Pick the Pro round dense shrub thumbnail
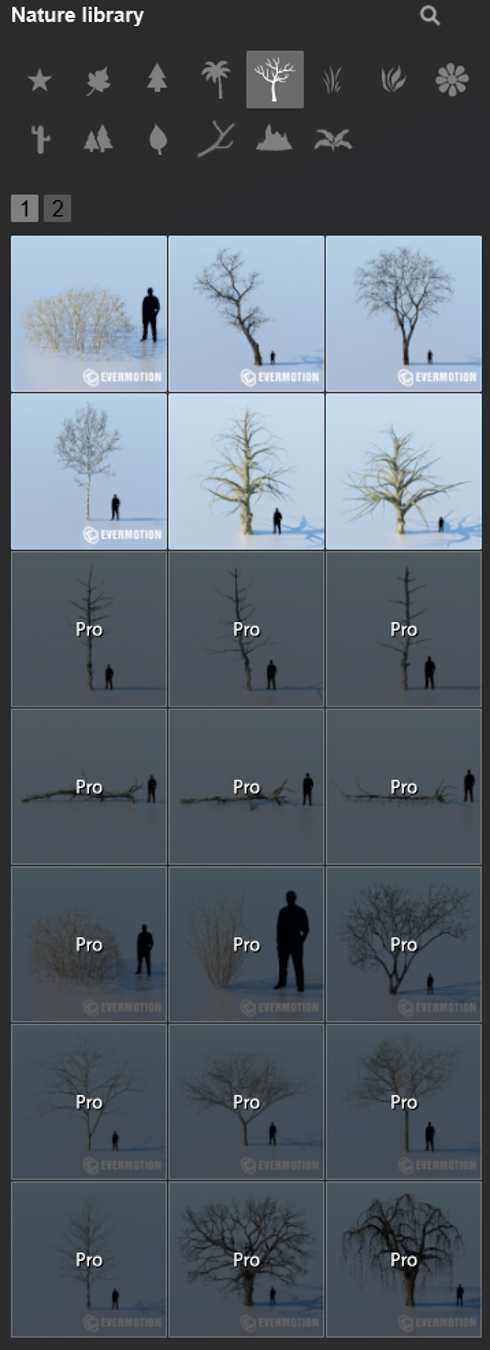This screenshot has width=490, height=1350. point(89,944)
